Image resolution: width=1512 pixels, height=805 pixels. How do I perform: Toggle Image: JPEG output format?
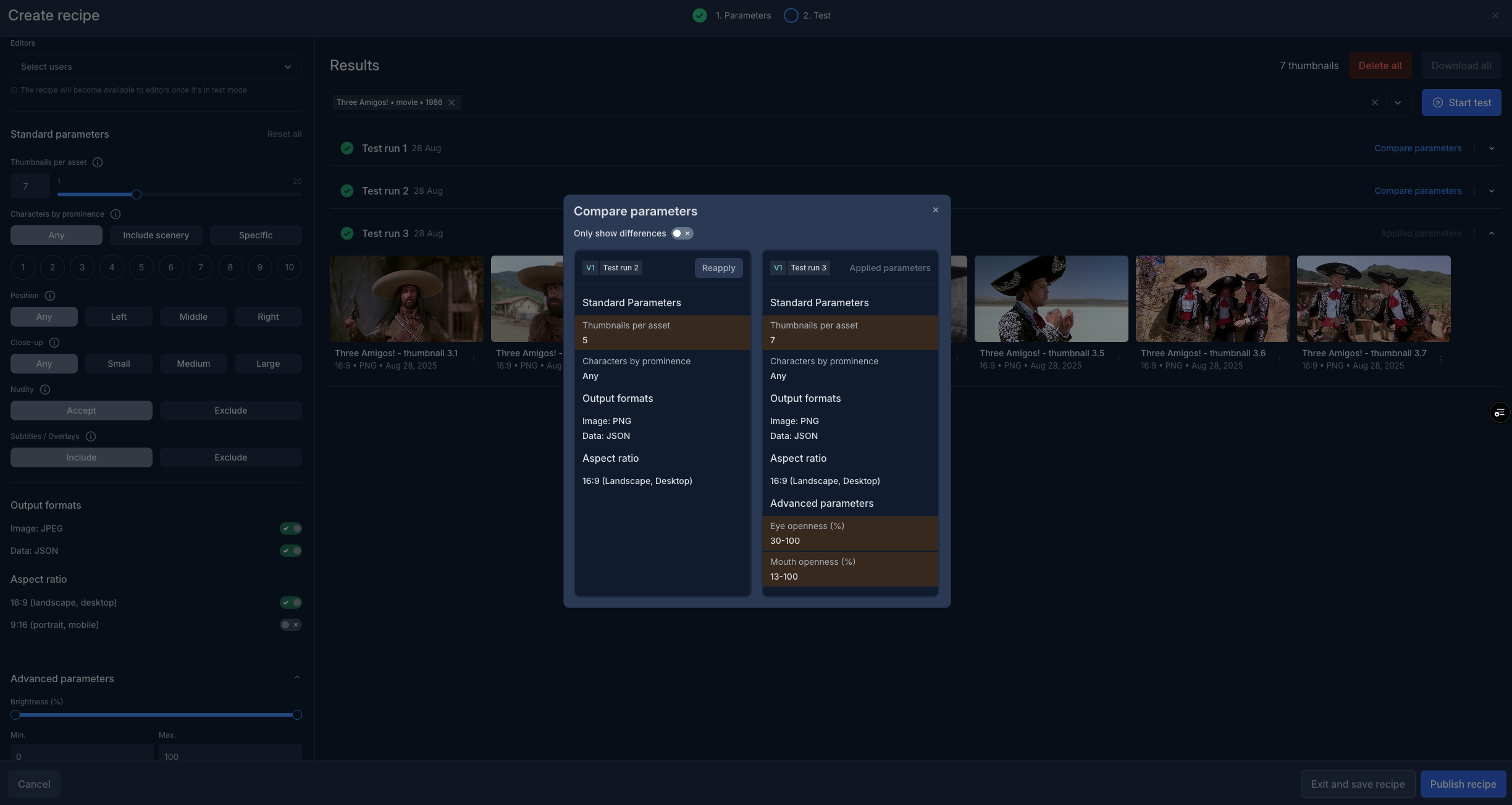(291, 528)
